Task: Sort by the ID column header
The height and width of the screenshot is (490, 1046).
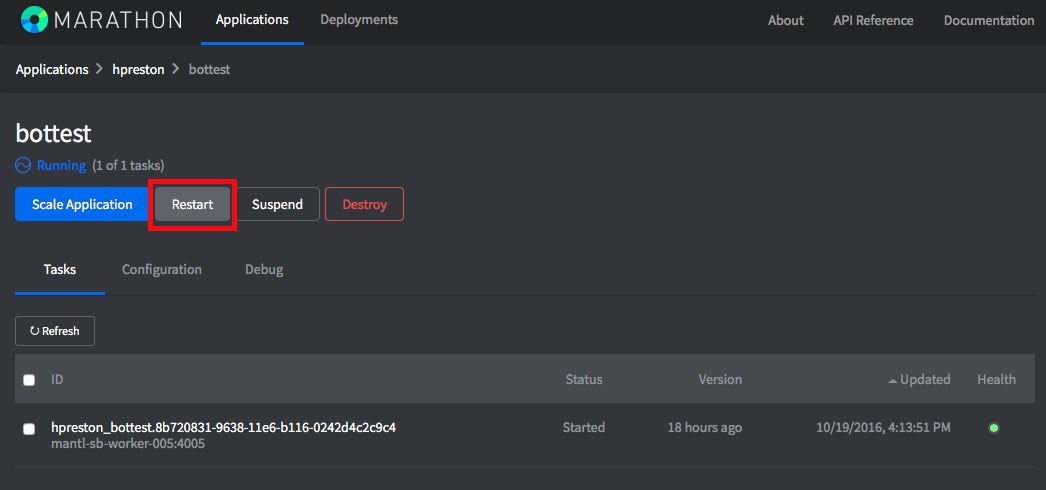Action: (x=57, y=379)
